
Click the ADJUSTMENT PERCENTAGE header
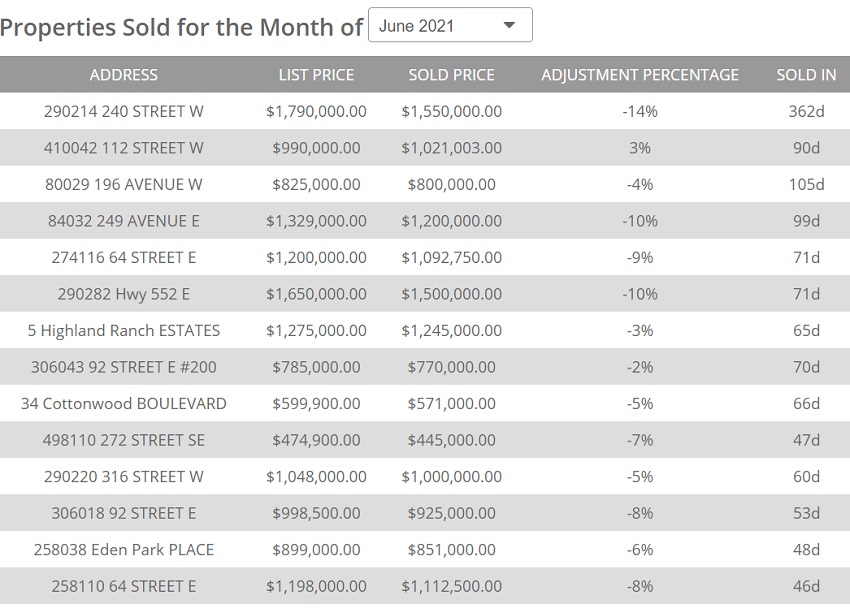pos(640,75)
